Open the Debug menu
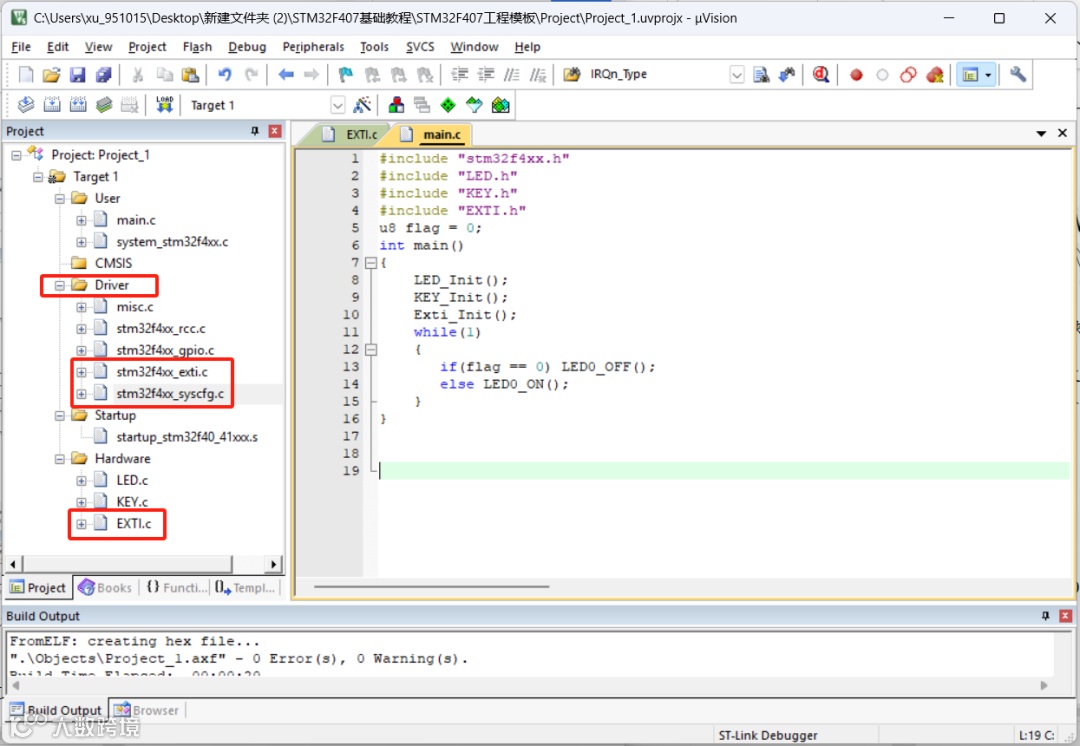 (x=247, y=47)
